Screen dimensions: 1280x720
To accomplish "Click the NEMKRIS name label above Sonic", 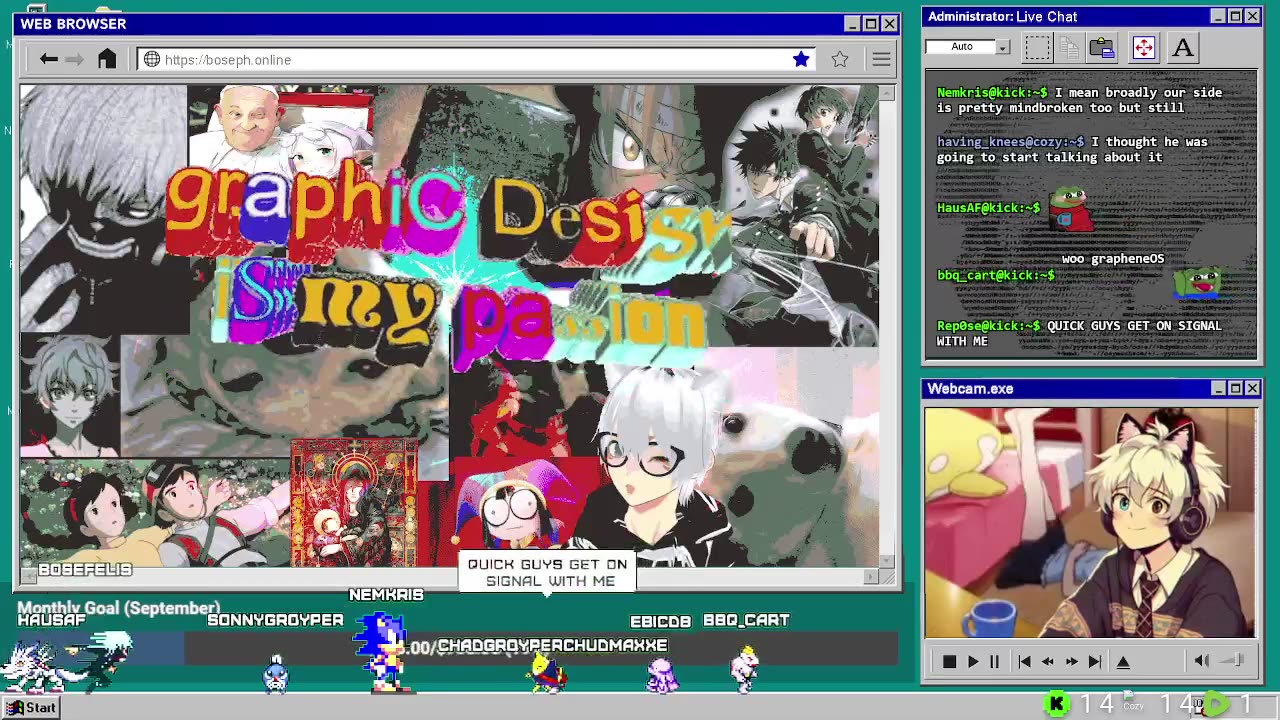I will [x=386, y=594].
